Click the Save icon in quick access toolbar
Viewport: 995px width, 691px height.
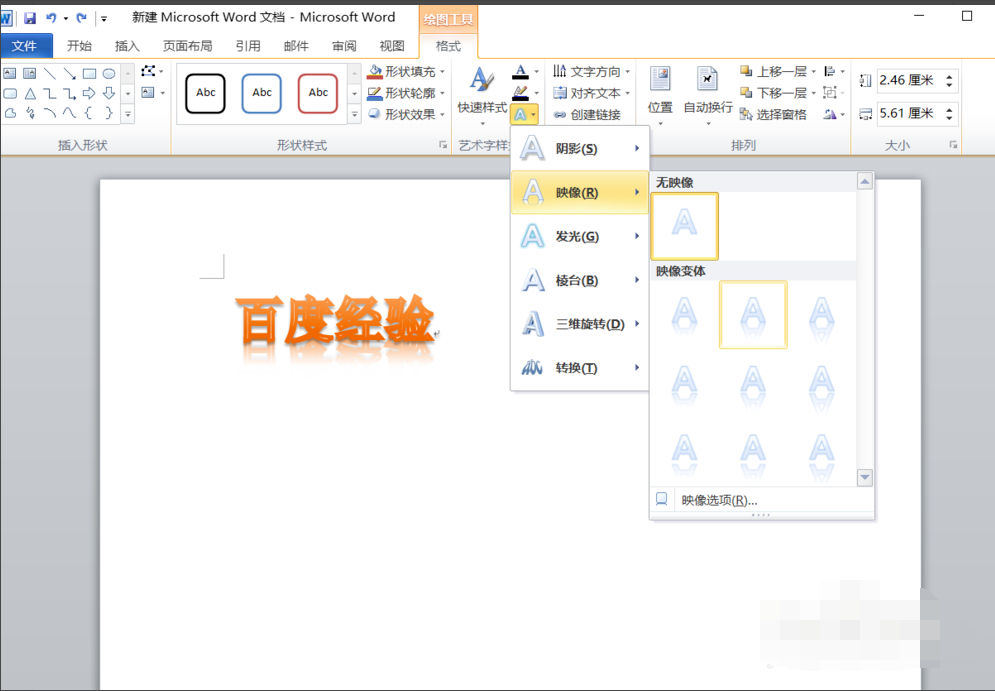click(x=29, y=18)
